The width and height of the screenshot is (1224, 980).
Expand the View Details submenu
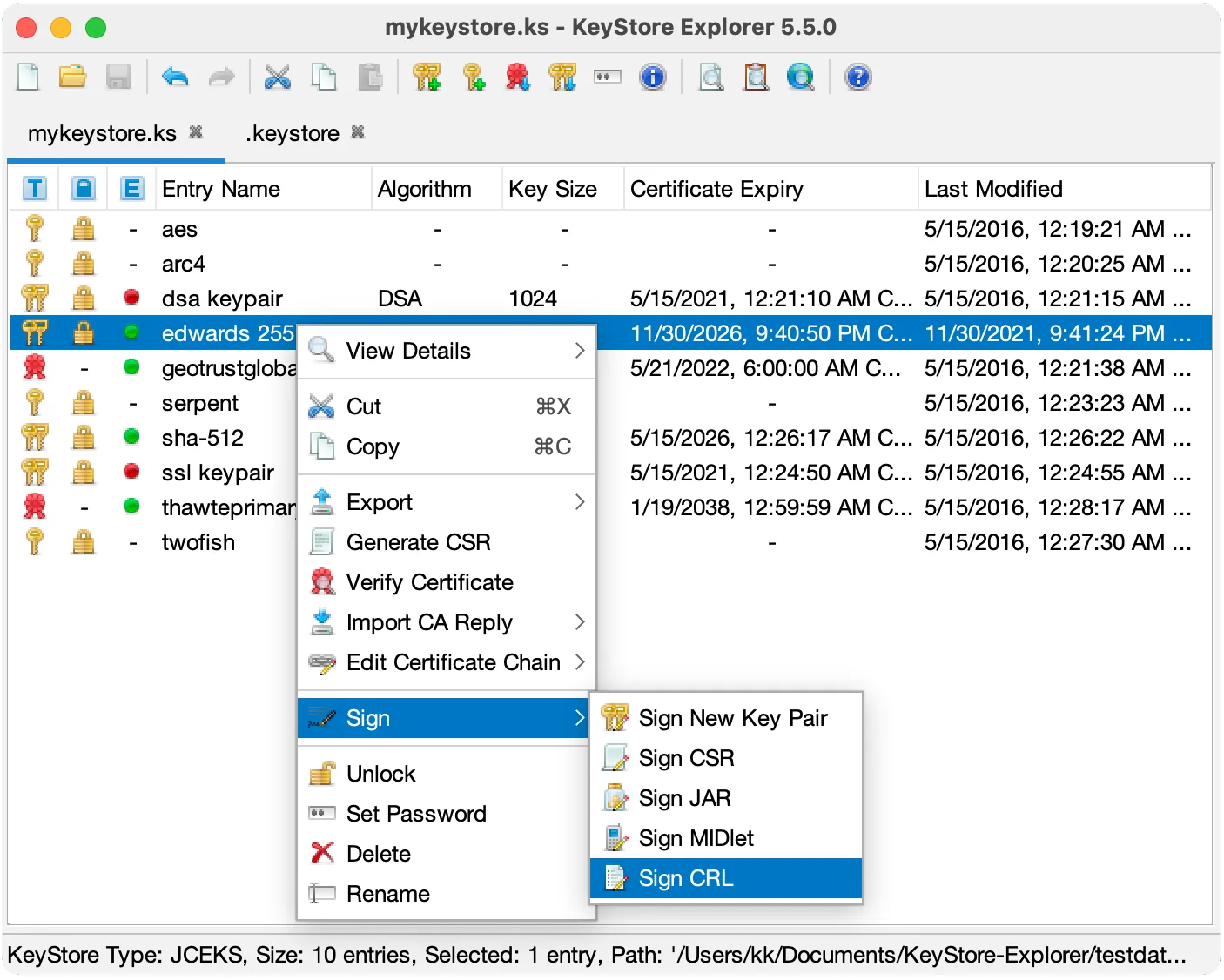(x=447, y=351)
